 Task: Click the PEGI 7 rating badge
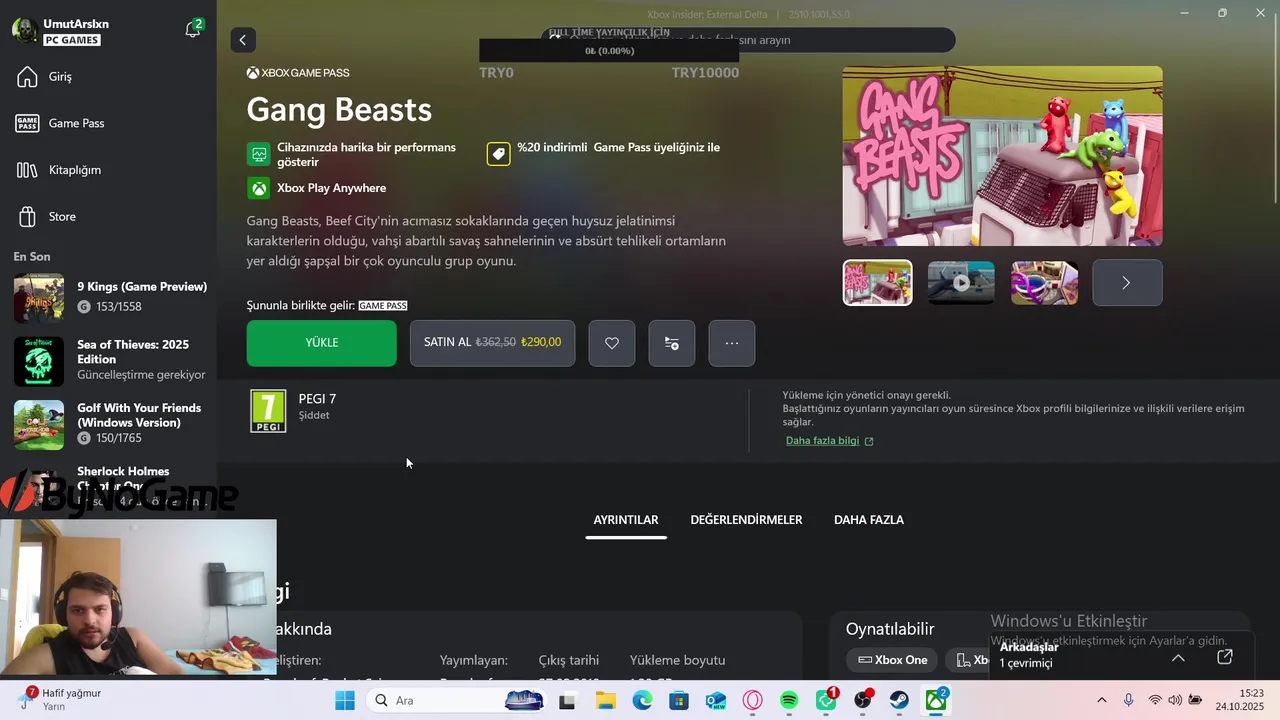tap(268, 411)
